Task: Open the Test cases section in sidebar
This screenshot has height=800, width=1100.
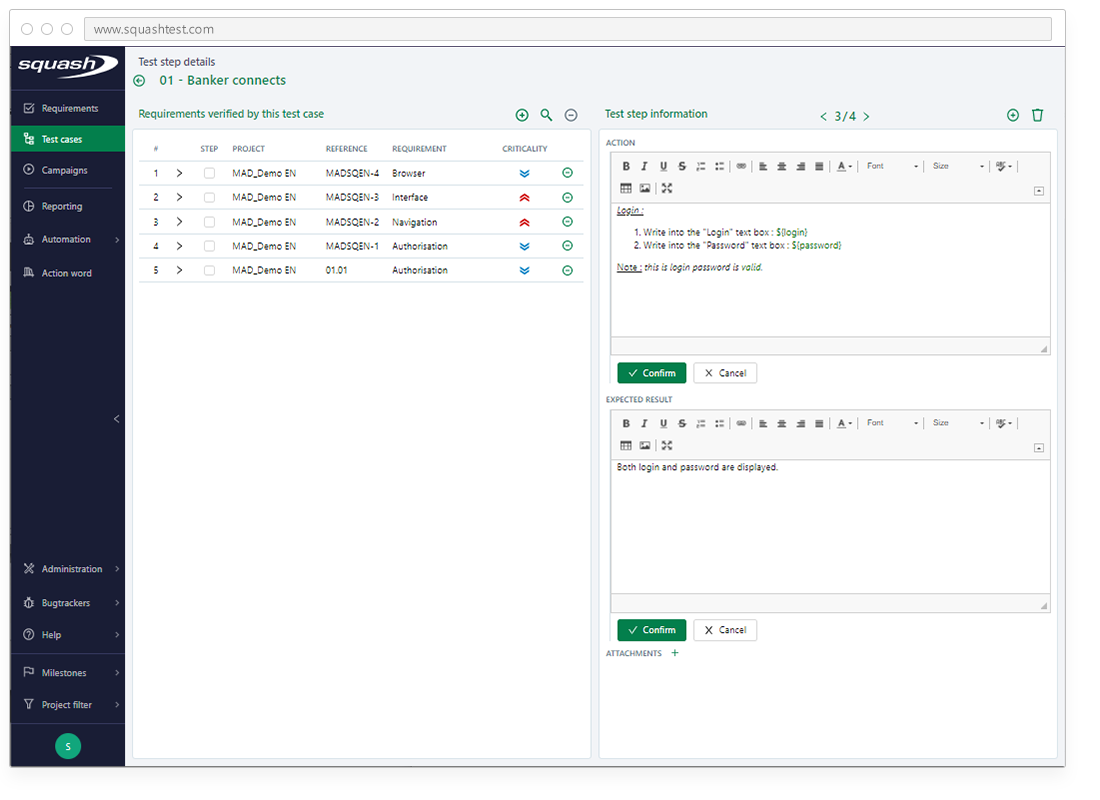Action: [x=62, y=138]
